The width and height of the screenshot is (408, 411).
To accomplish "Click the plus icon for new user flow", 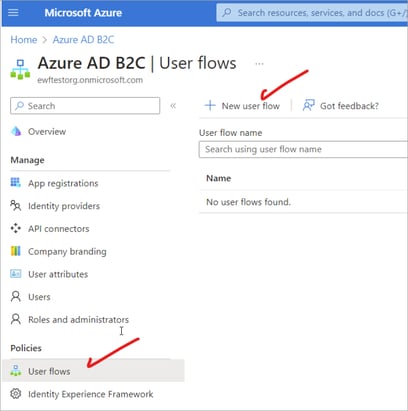I will (x=210, y=106).
